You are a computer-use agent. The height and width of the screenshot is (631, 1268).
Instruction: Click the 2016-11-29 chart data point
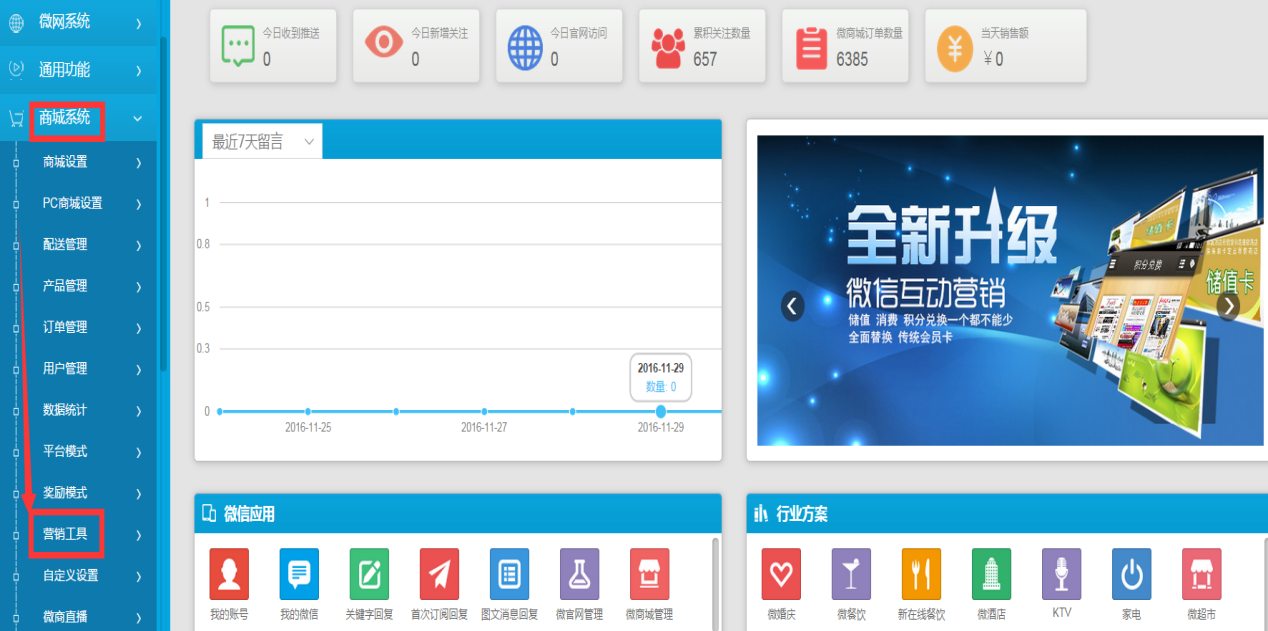(x=660, y=411)
